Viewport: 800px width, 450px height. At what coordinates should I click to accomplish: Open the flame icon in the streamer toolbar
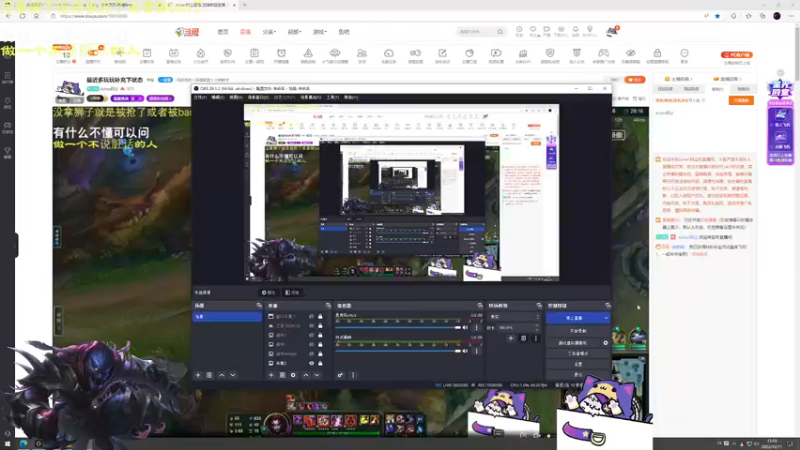coord(201,53)
